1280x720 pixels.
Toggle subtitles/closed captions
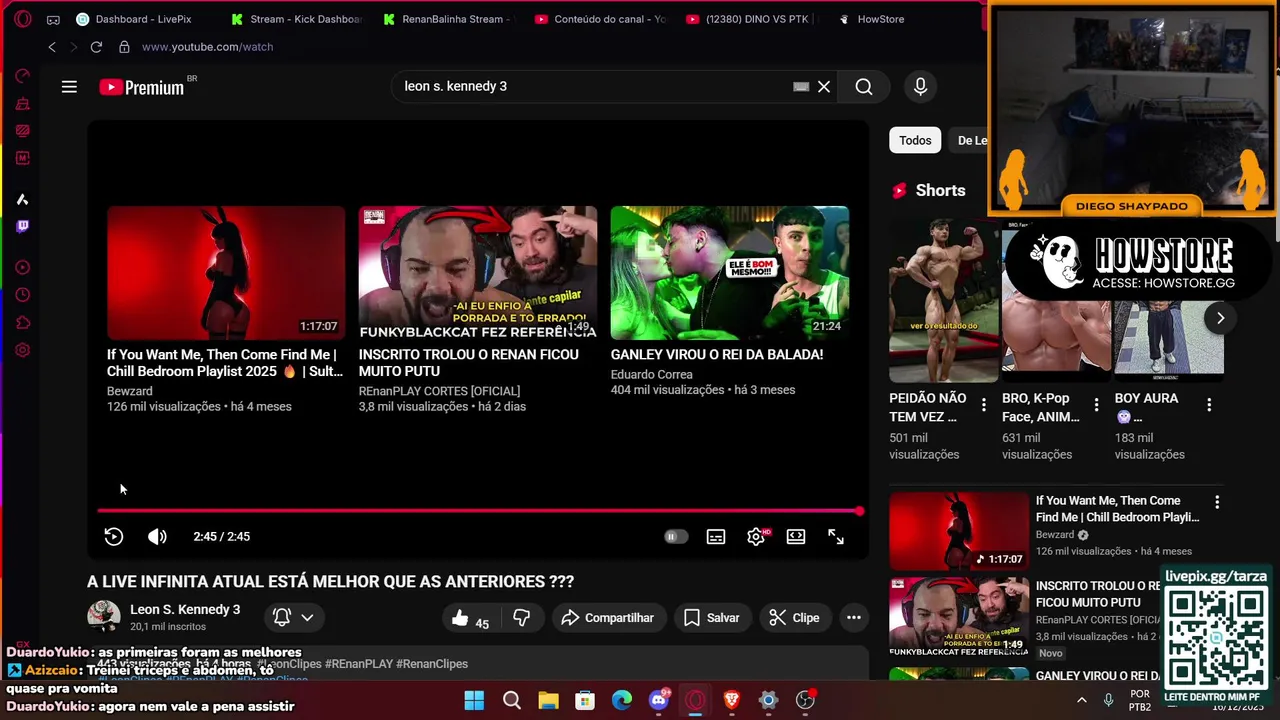coord(716,537)
